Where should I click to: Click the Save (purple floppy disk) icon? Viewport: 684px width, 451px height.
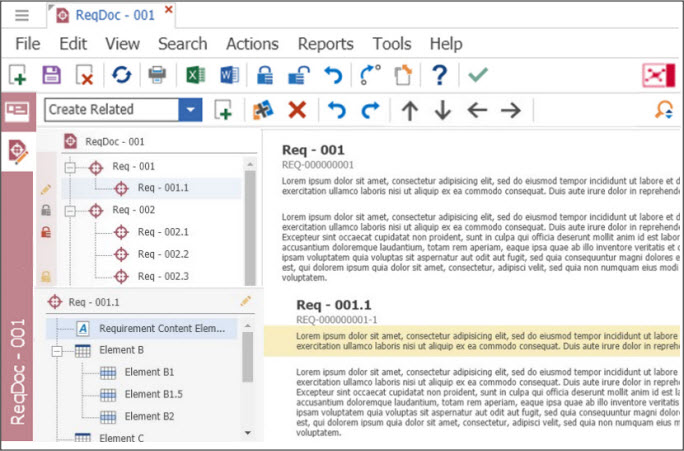pos(51,75)
